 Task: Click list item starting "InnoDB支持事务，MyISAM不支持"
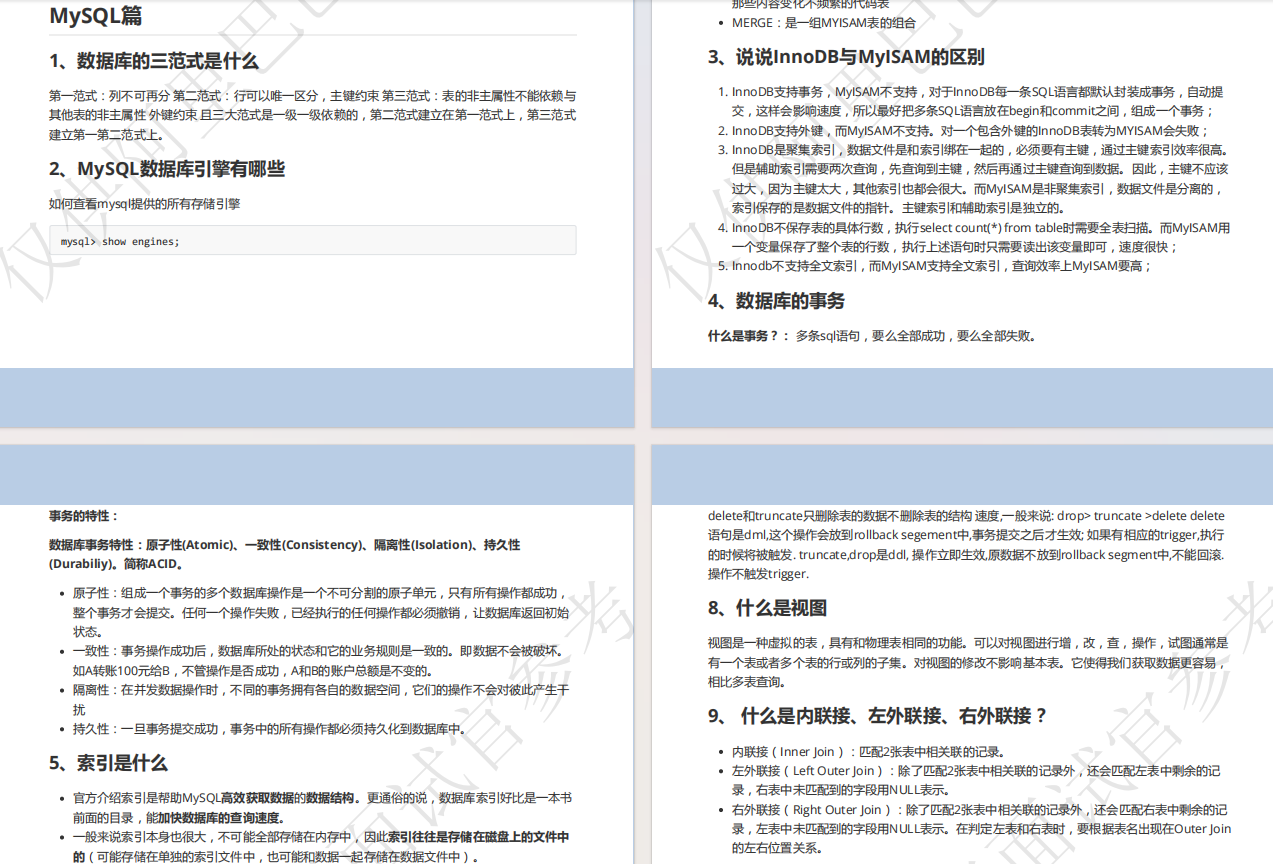click(978, 101)
